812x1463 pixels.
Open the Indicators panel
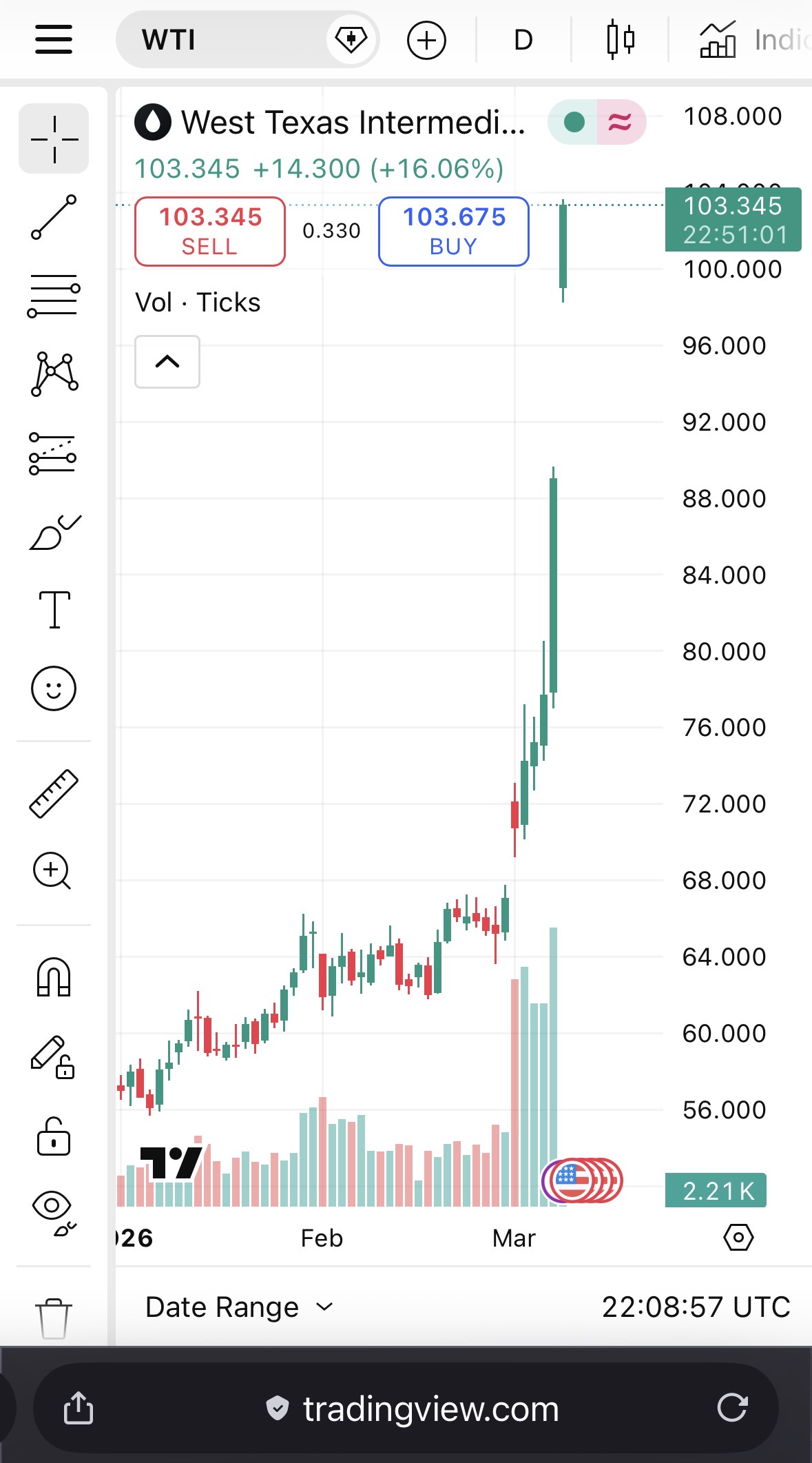(754, 40)
